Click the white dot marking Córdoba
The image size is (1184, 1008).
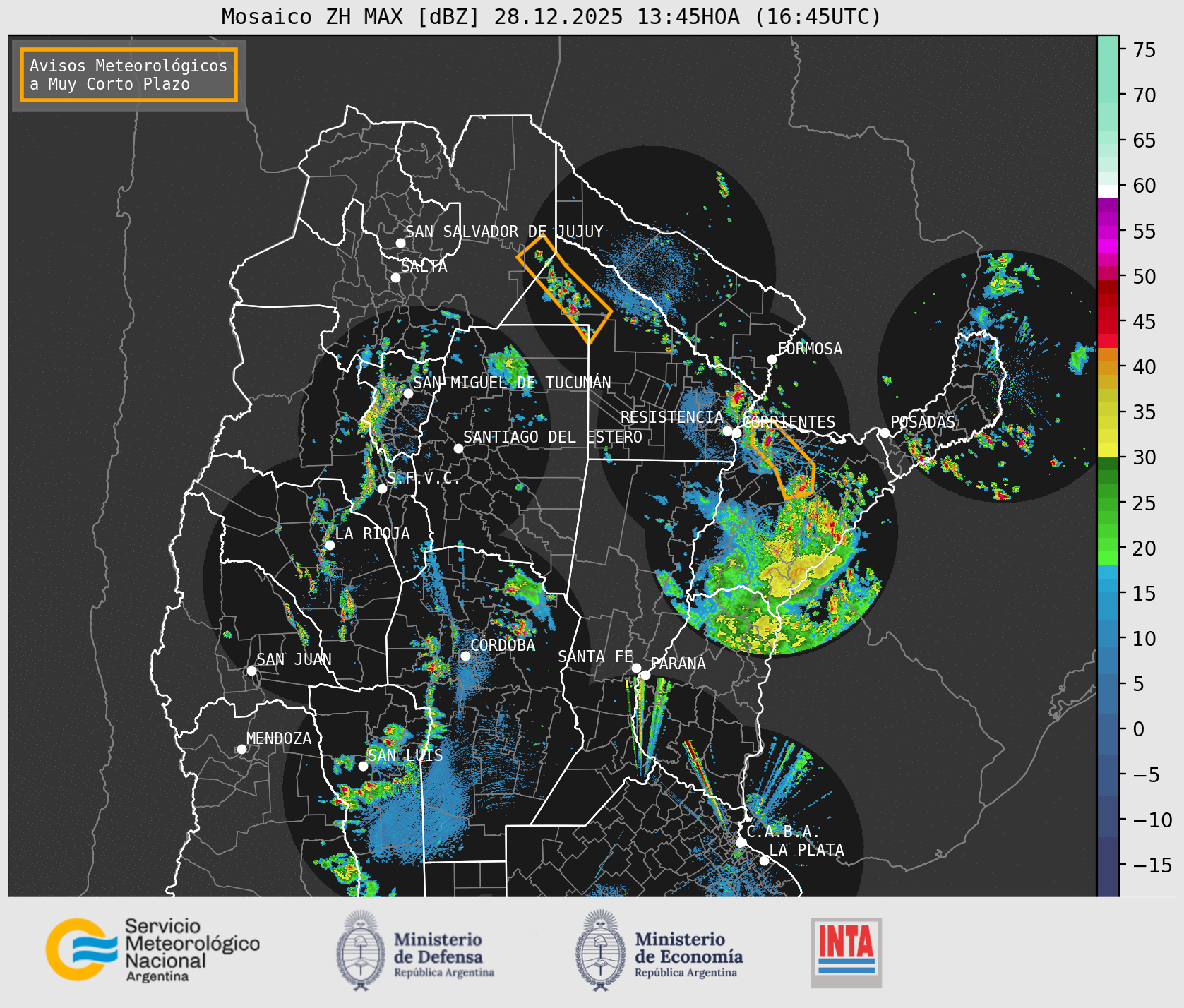click(465, 656)
